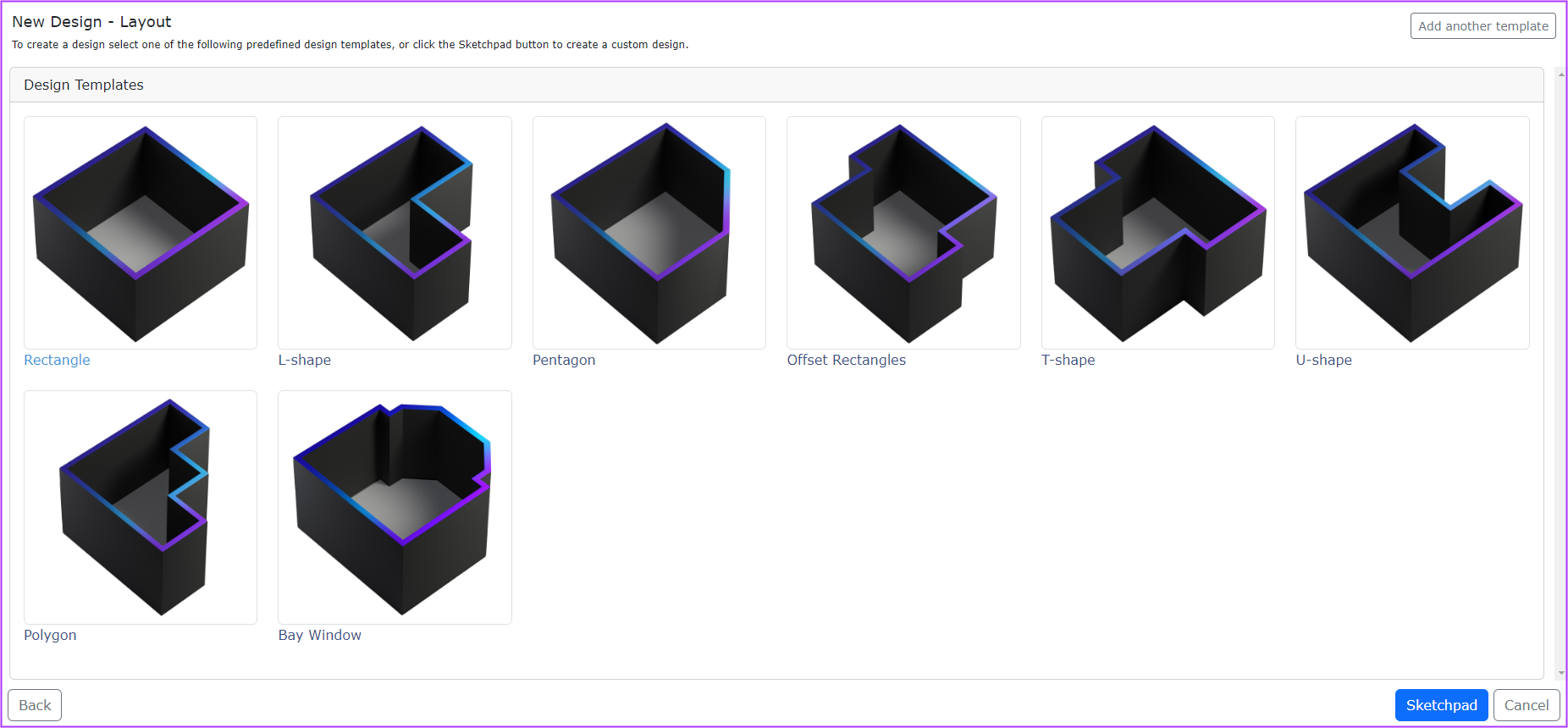
Task: Click the Pentagon label text
Action: [564, 360]
